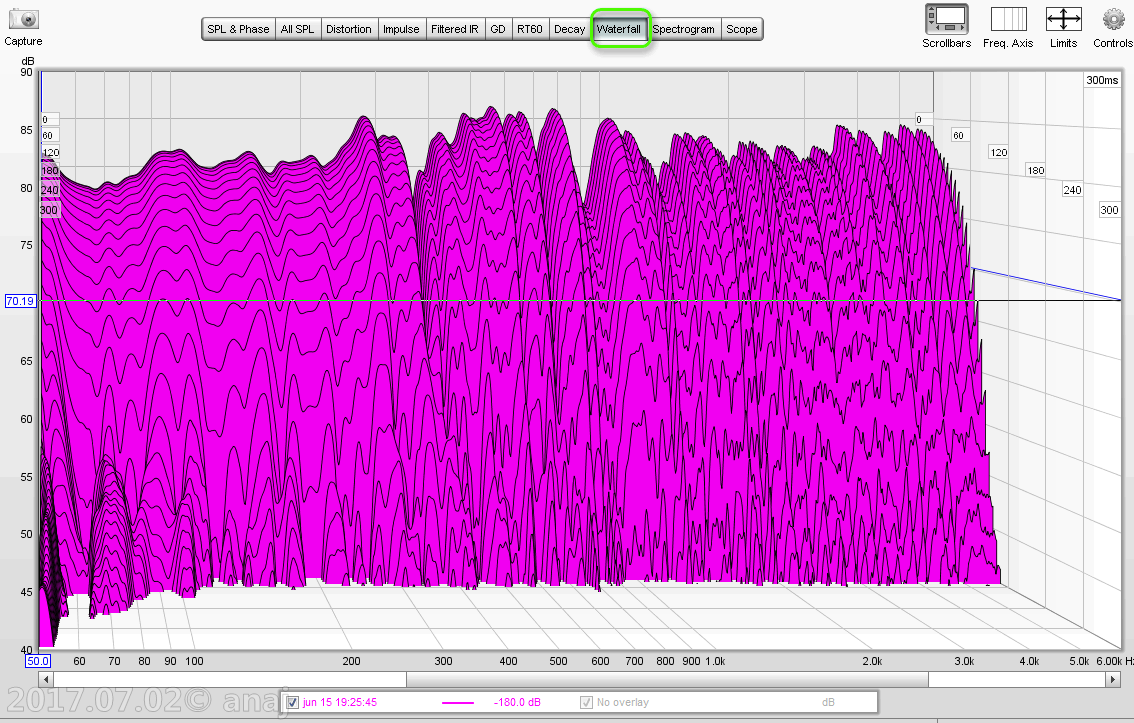Click the horizontal frequency scrollbar thumb
1134x723 pixels.
tap(666, 679)
